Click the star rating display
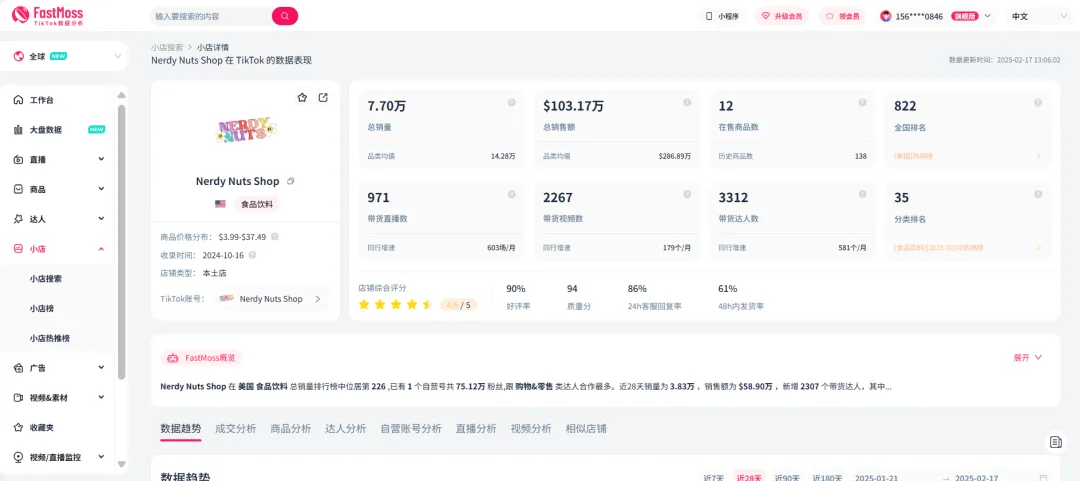The height and width of the screenshot is (481, 1080). (x=395, y=305)
